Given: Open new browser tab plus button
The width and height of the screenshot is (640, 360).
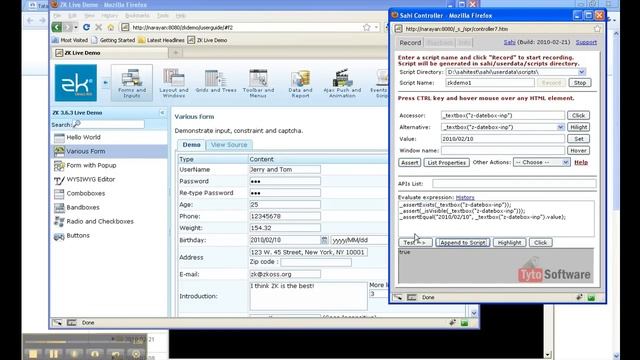Looking at the screenshot, I should [176, 53].
